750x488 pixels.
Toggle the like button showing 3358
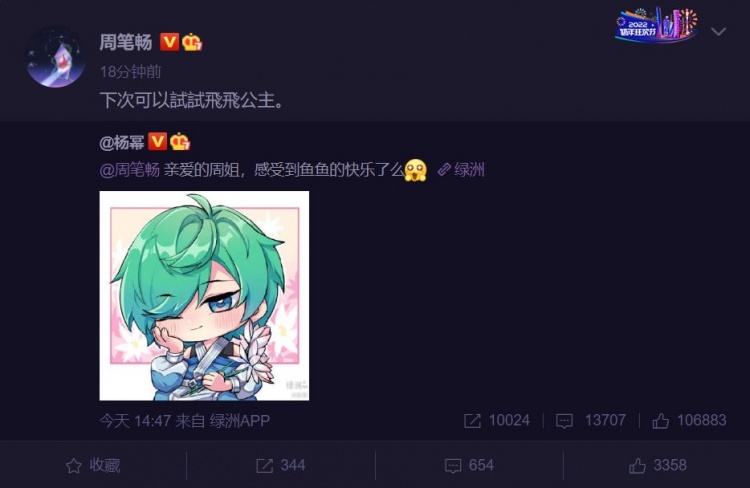(658, 465)
